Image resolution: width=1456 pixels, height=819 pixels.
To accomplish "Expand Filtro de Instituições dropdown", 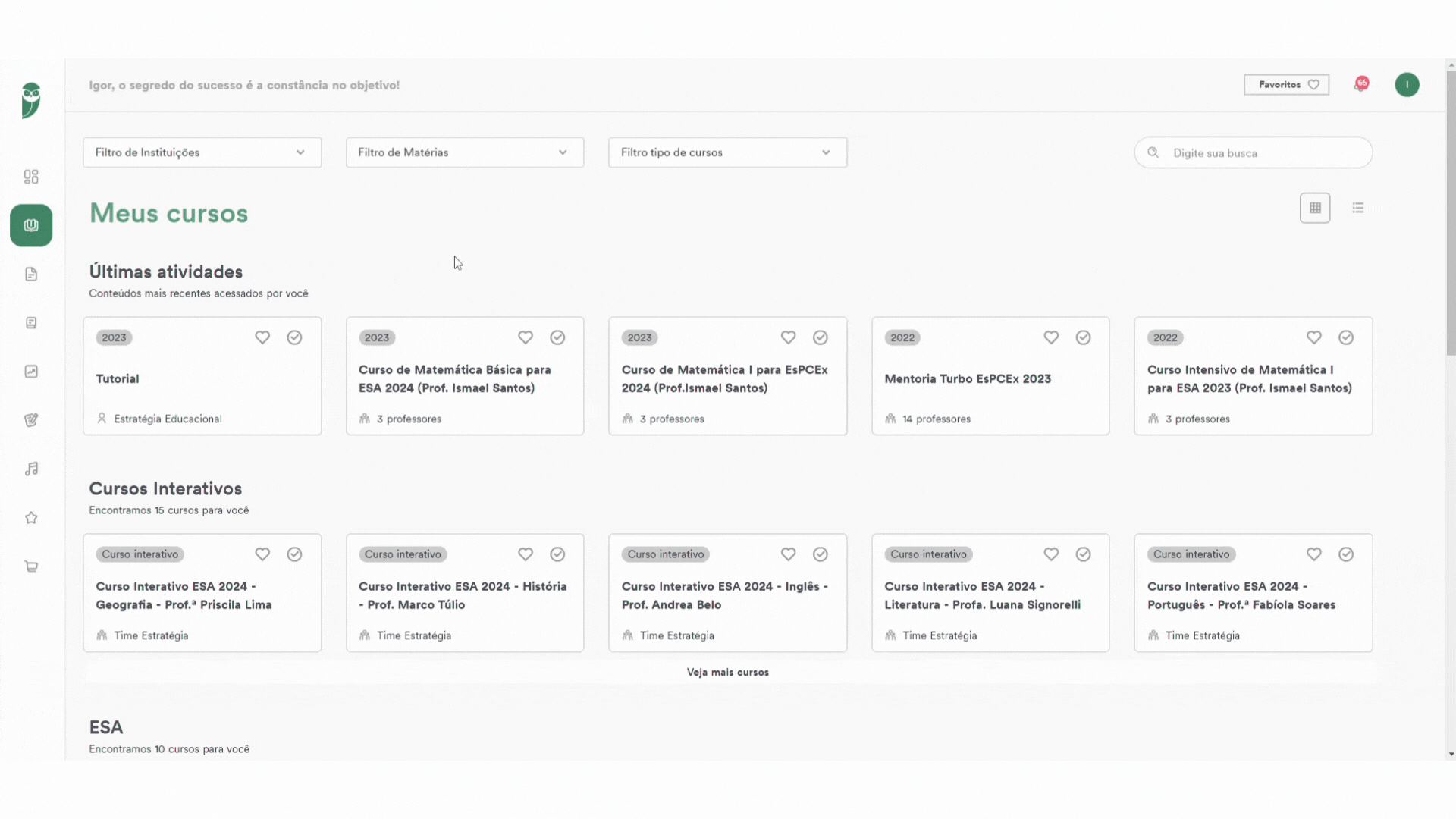I will (202, 152).
